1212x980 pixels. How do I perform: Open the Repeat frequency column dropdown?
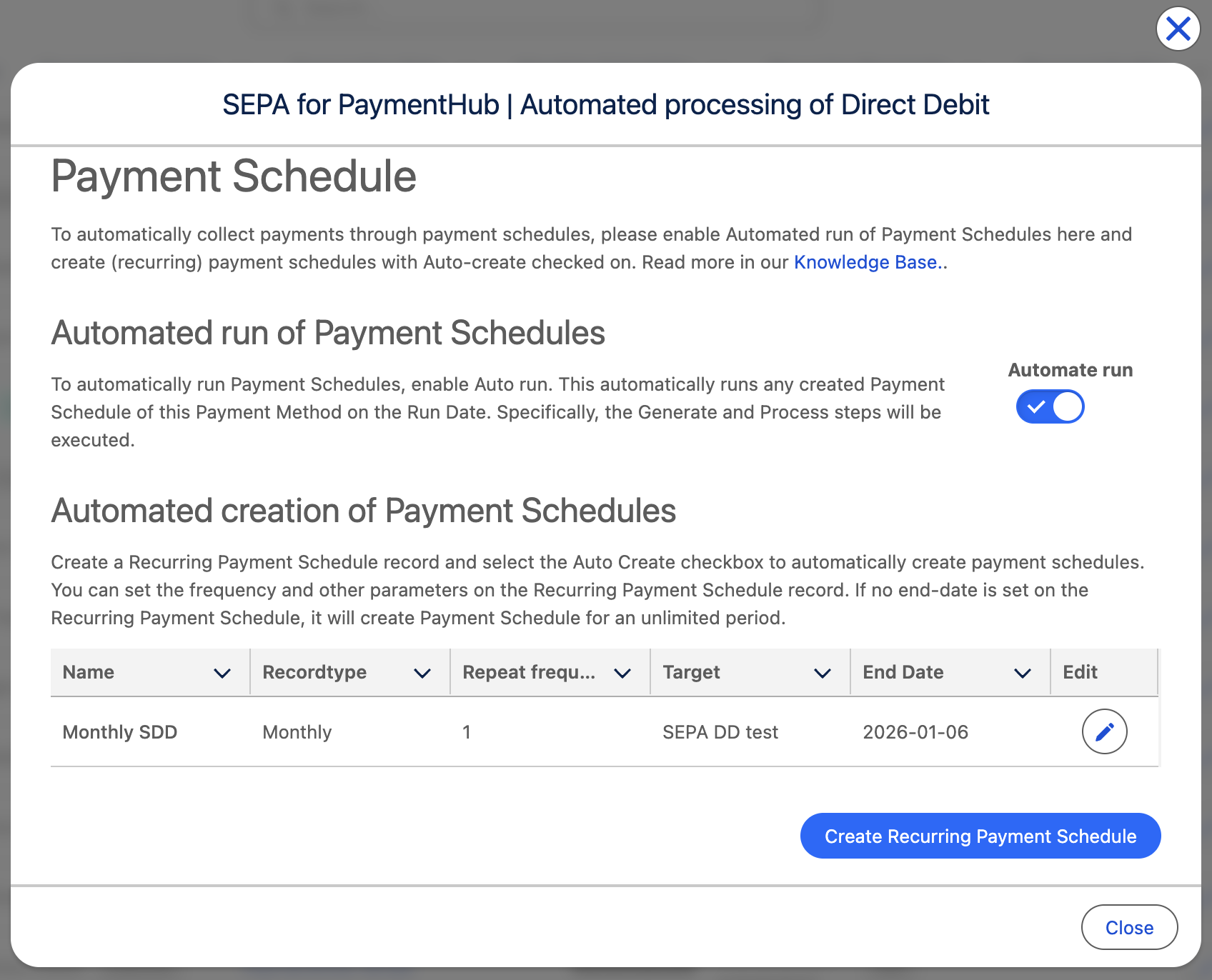tap(622, 672)
